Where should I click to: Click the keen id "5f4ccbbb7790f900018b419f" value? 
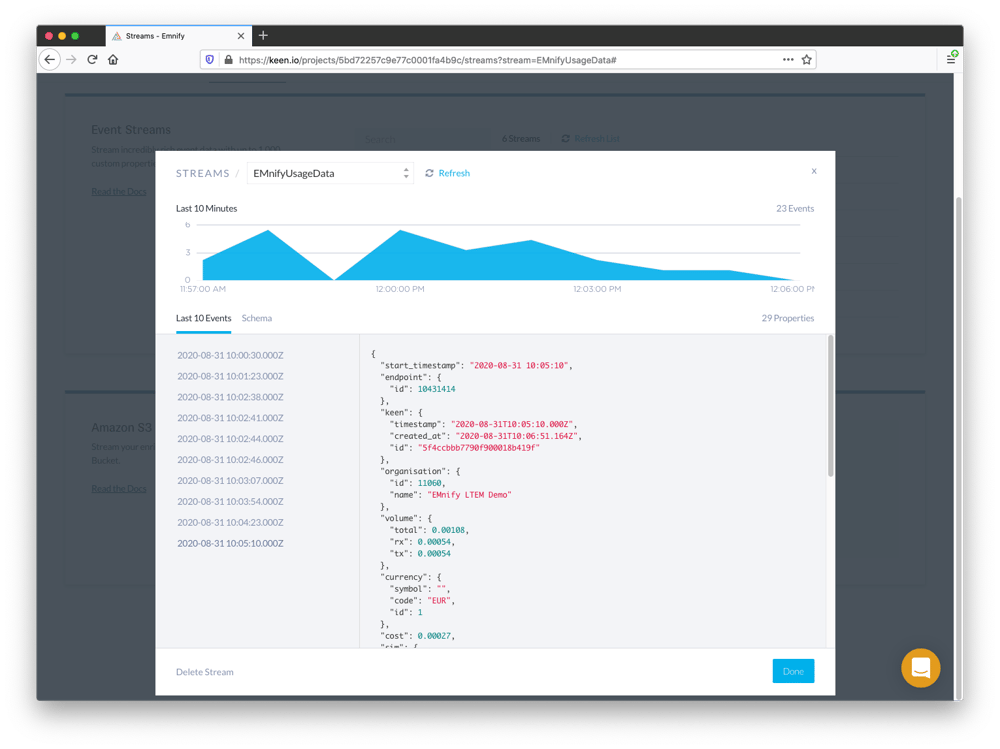(x=479, y=448)
